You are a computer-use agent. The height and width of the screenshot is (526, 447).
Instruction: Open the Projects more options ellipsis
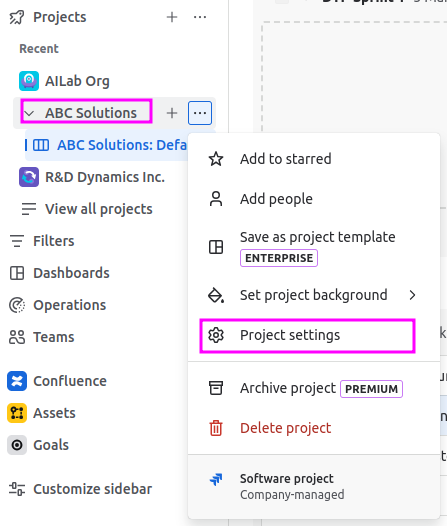click(x=200, y=17)
